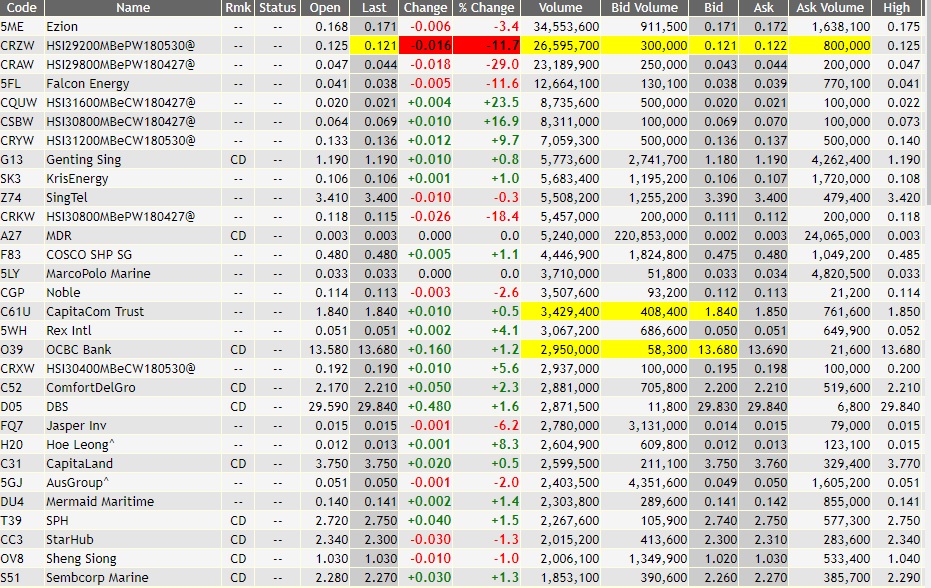Select the HSI30800MBeCW180427@ warrant name
Viewport: 931px width, 588px height.
pyautogui.click(x=121, y=122)
